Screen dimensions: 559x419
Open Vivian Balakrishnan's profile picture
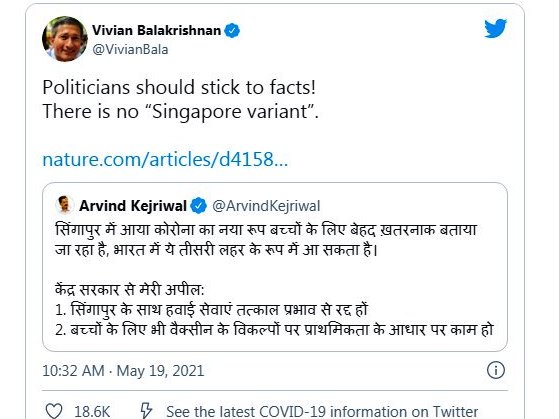click(x=65, y=39)
